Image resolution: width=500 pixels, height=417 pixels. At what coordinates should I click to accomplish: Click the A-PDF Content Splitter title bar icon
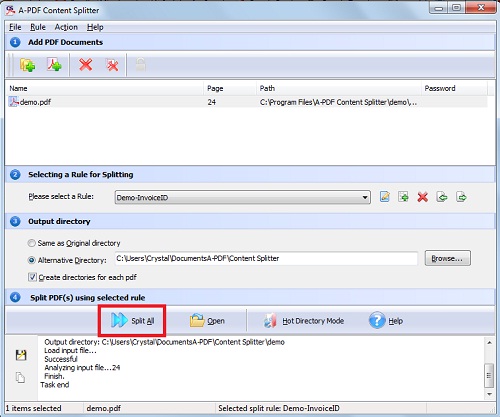tap(11, 10)
